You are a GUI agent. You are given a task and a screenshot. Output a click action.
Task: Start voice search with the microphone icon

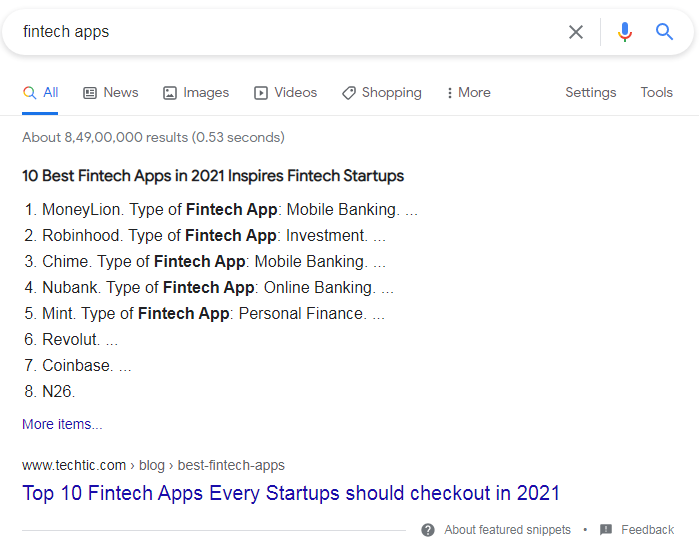coord(625,32)
